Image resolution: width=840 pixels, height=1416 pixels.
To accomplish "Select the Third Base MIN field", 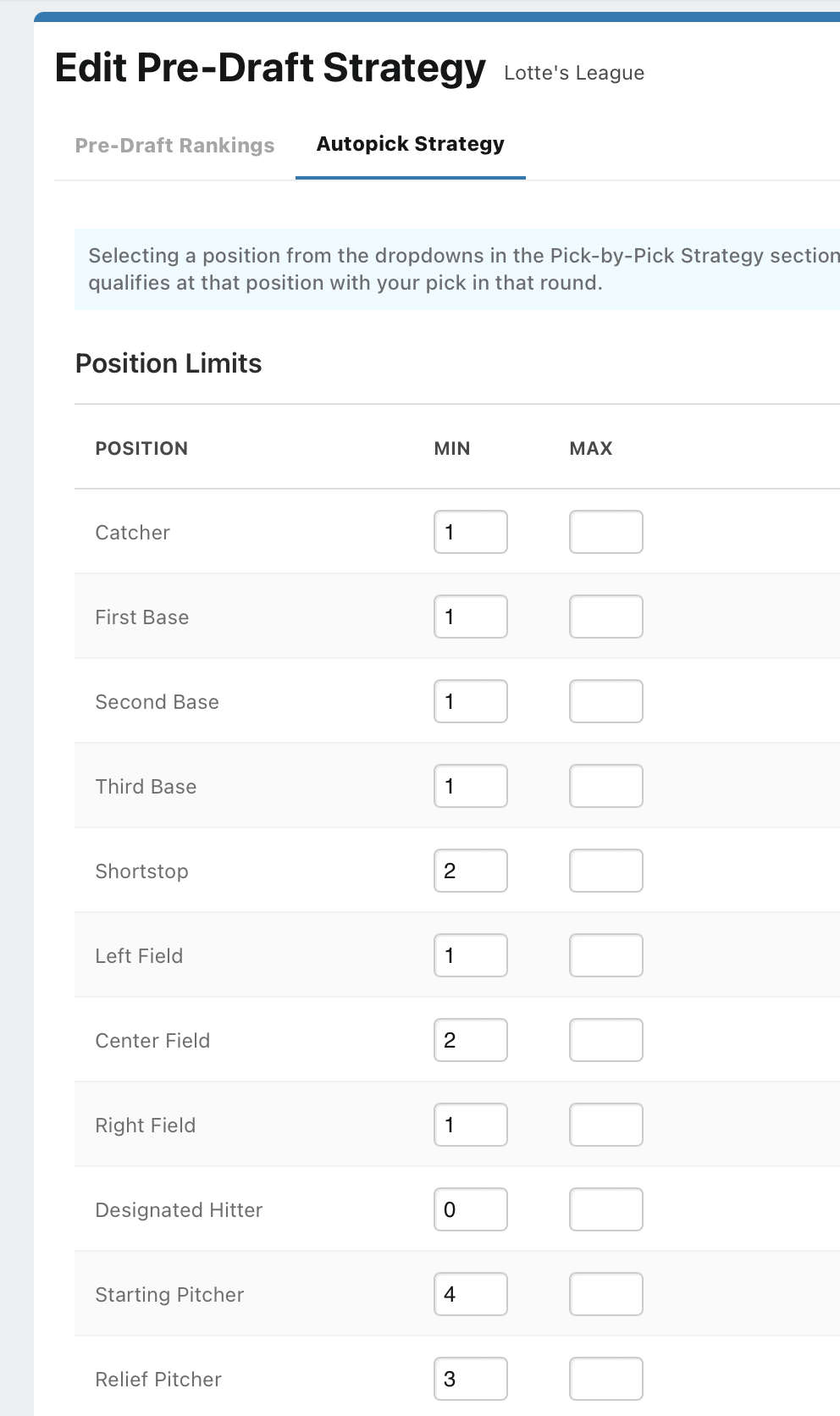I will pyautogui.click(x=471, y=786).
